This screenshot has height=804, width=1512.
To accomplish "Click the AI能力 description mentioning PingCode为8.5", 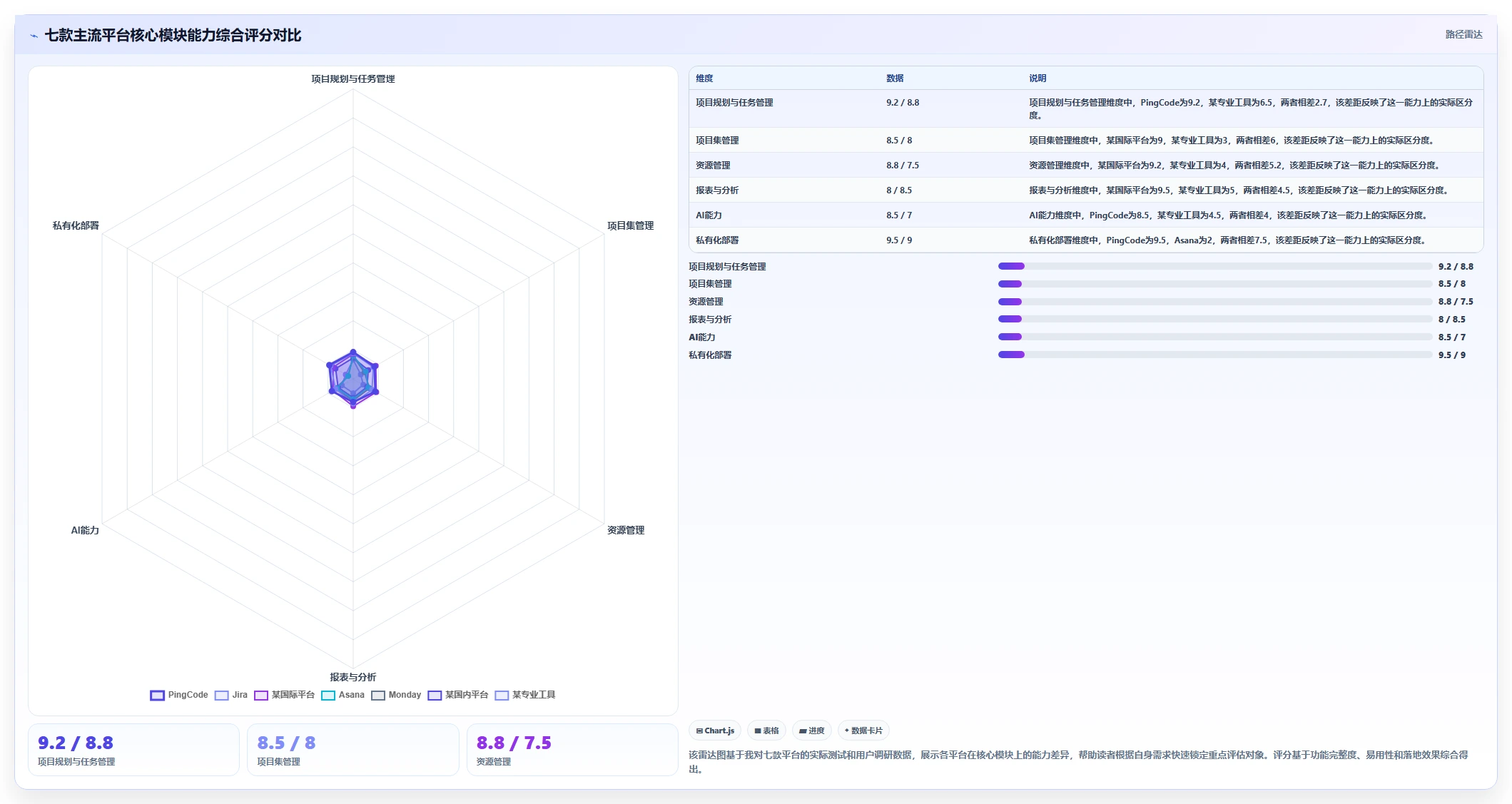I will (1228, 215).
